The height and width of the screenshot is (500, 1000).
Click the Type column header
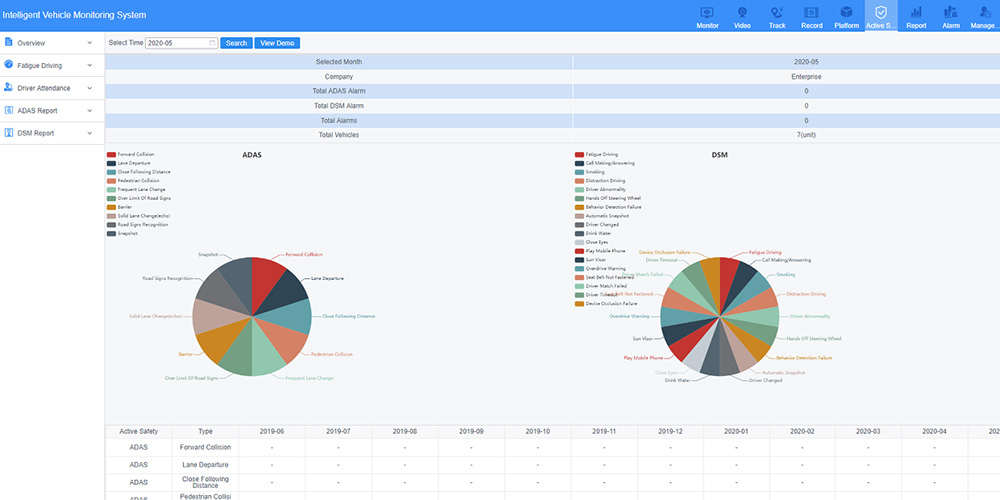[x=205, y=431]
